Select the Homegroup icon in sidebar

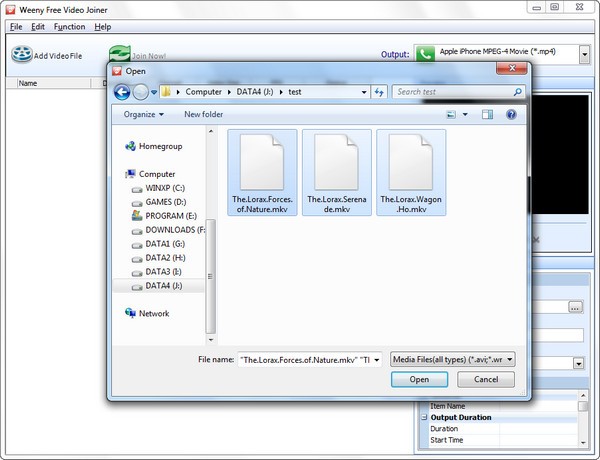130,146
